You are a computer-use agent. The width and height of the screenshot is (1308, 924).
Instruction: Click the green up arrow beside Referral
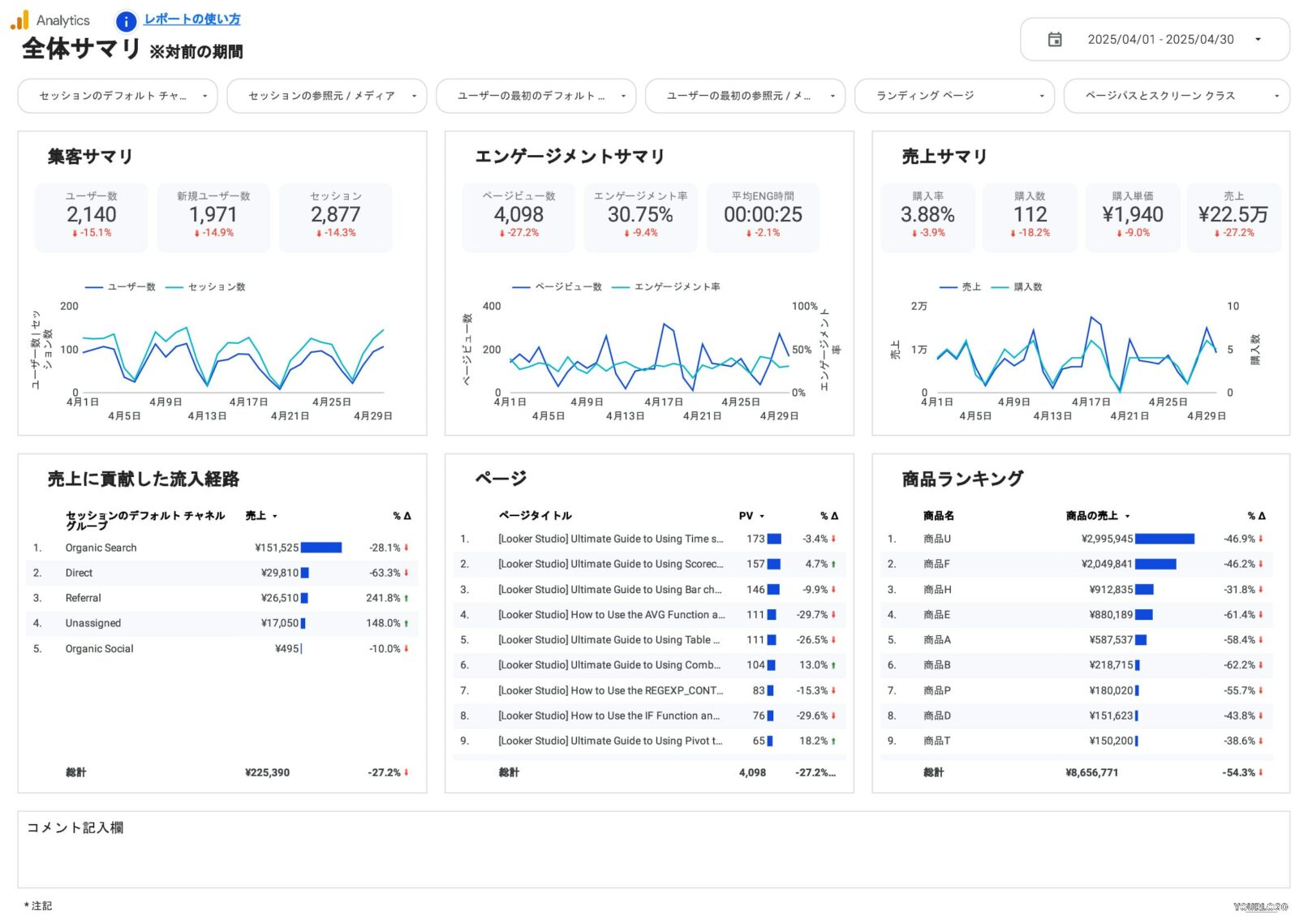pyautogui.click(x=407, y=599)
